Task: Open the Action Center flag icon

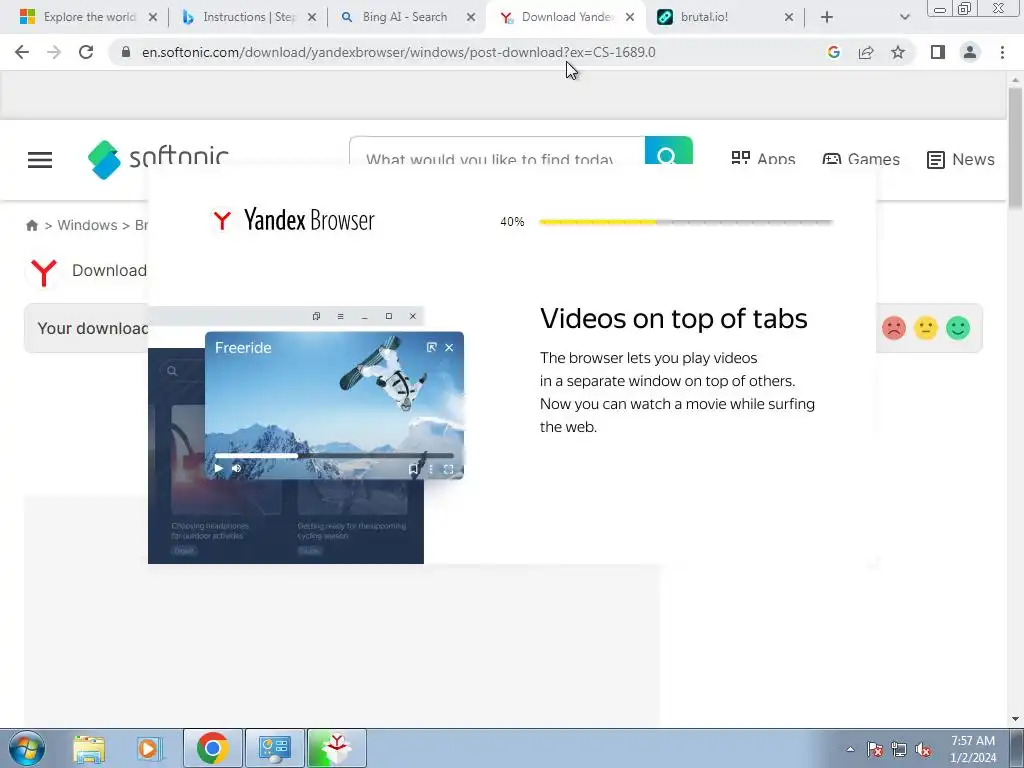Action: pos(874,749)
